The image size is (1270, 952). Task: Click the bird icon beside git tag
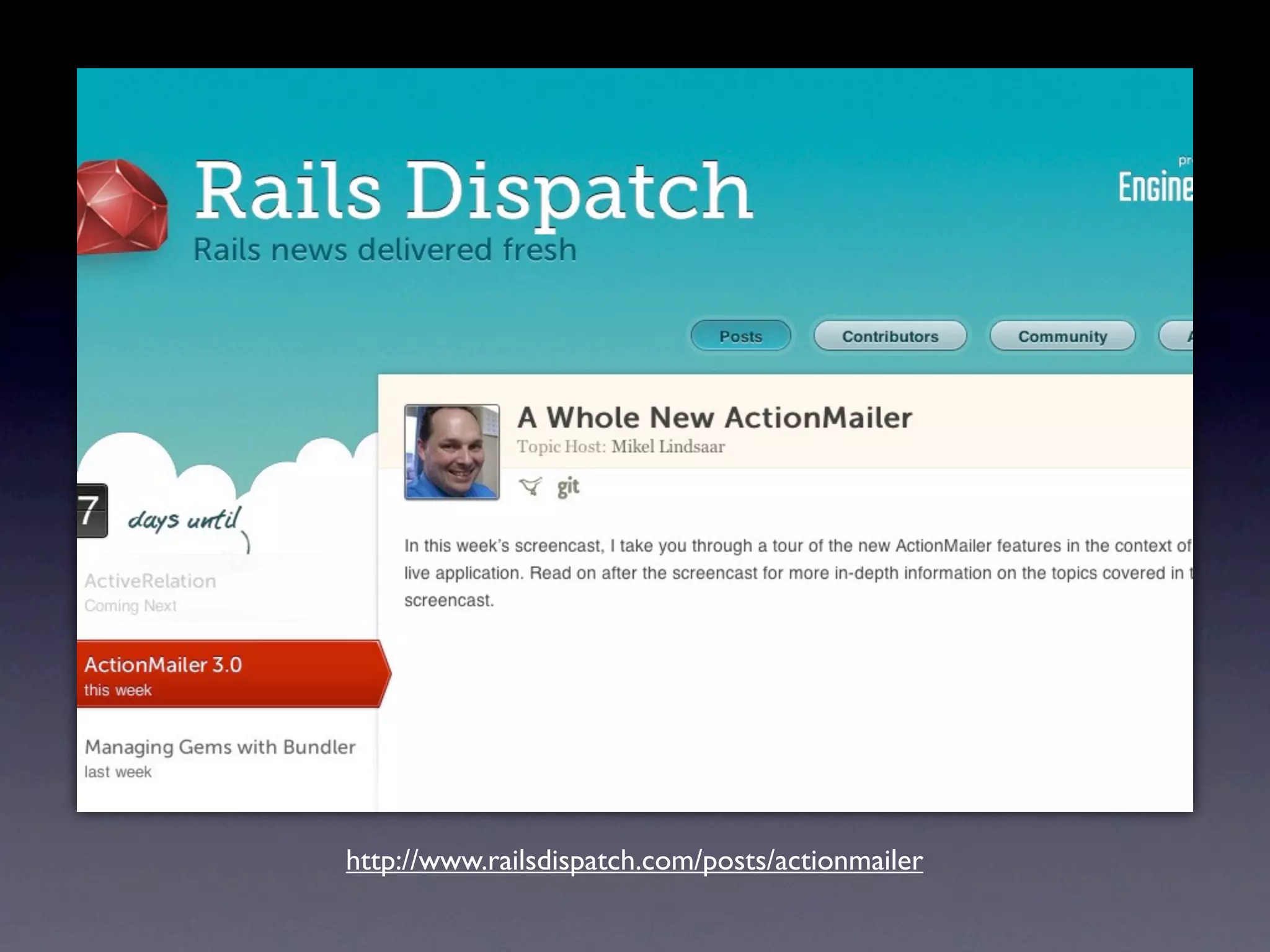[x=531, y=487]
